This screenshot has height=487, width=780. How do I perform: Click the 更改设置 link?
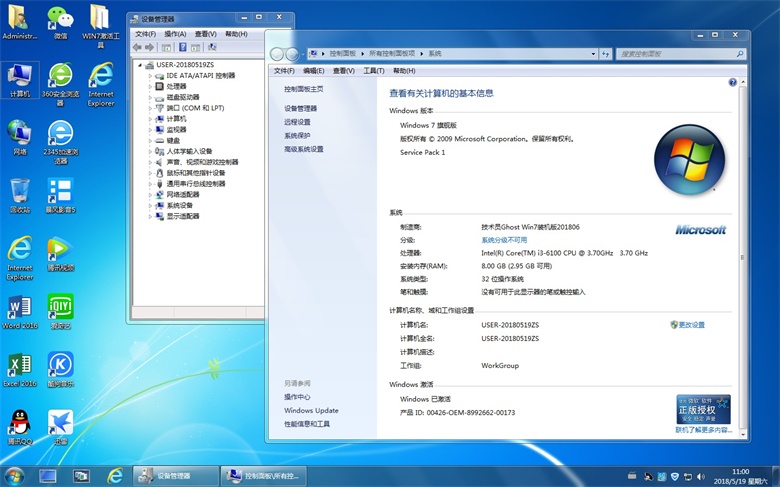point(691,325)
